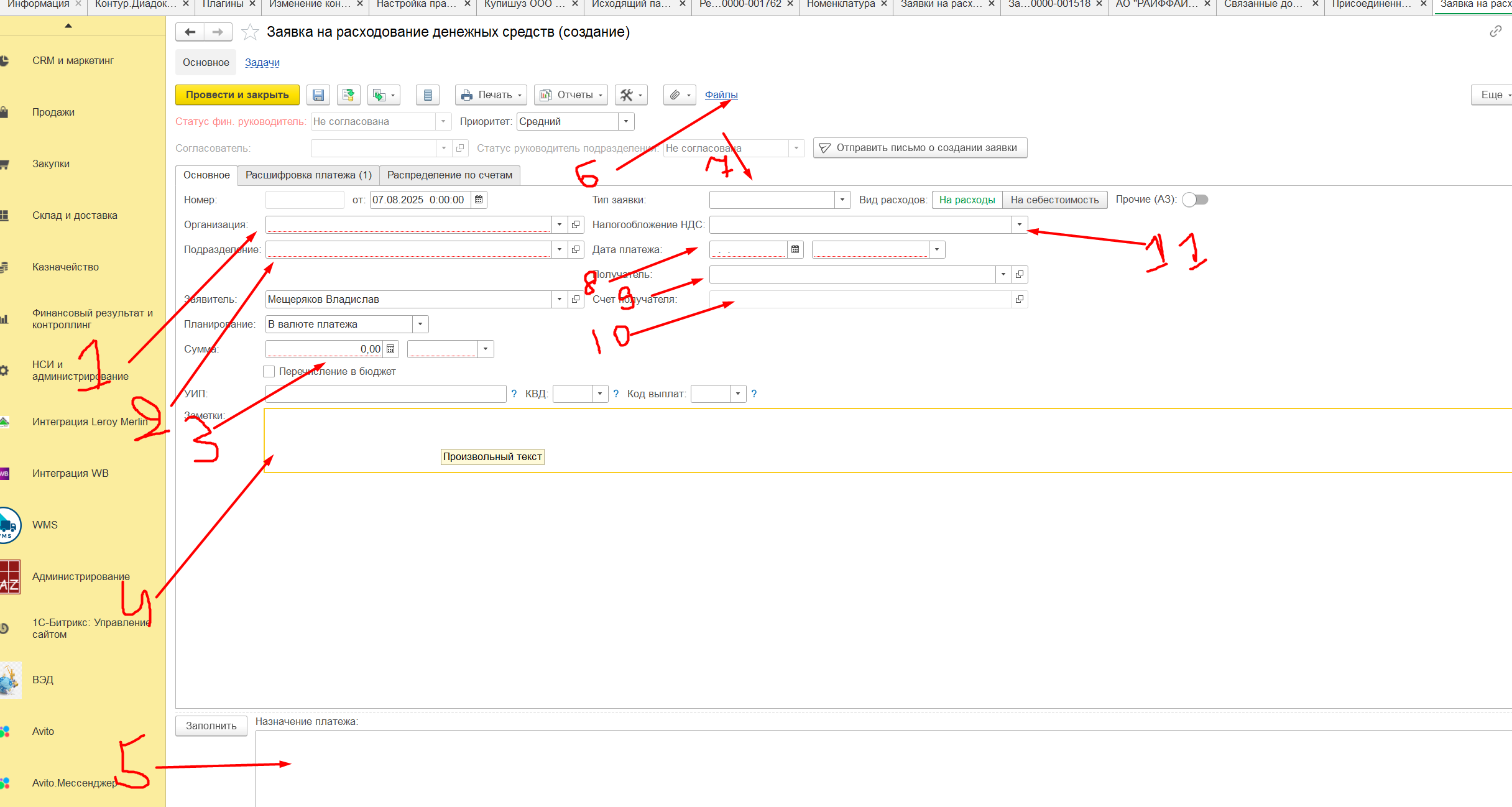Open calendar picker for Дата платежа
Image resolution: width=1512 pixels, height=807 pixels.
795,250
